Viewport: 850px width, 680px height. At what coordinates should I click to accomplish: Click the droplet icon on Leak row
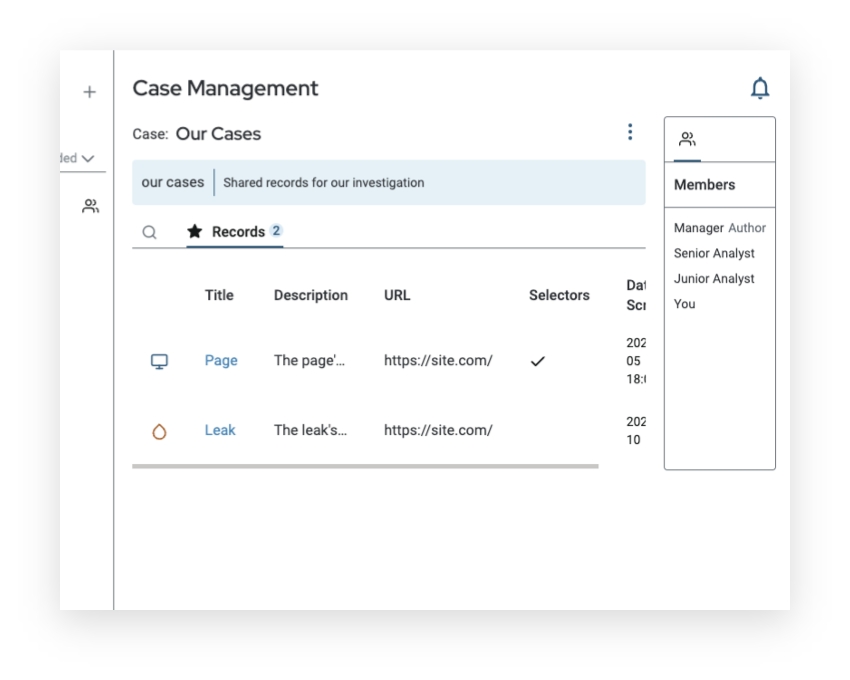coord(158,431)
